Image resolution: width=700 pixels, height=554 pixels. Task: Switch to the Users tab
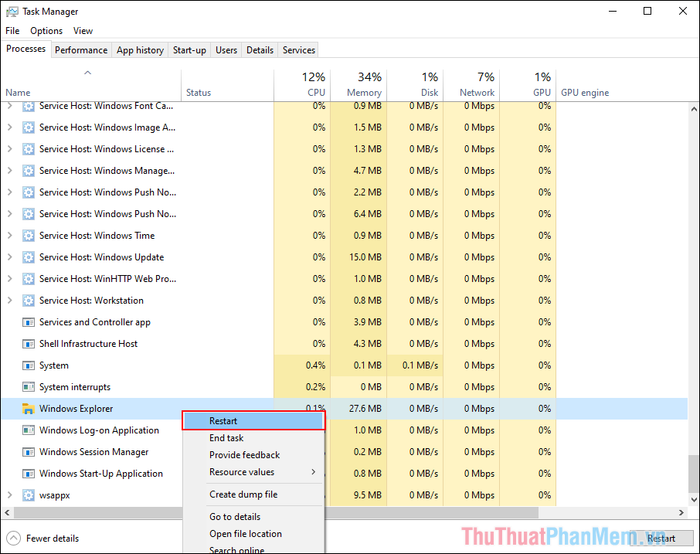[226, 50]
